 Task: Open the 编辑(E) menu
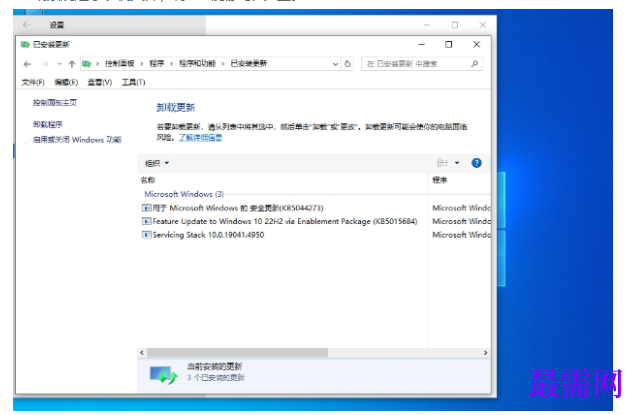[x=66, y=82]
